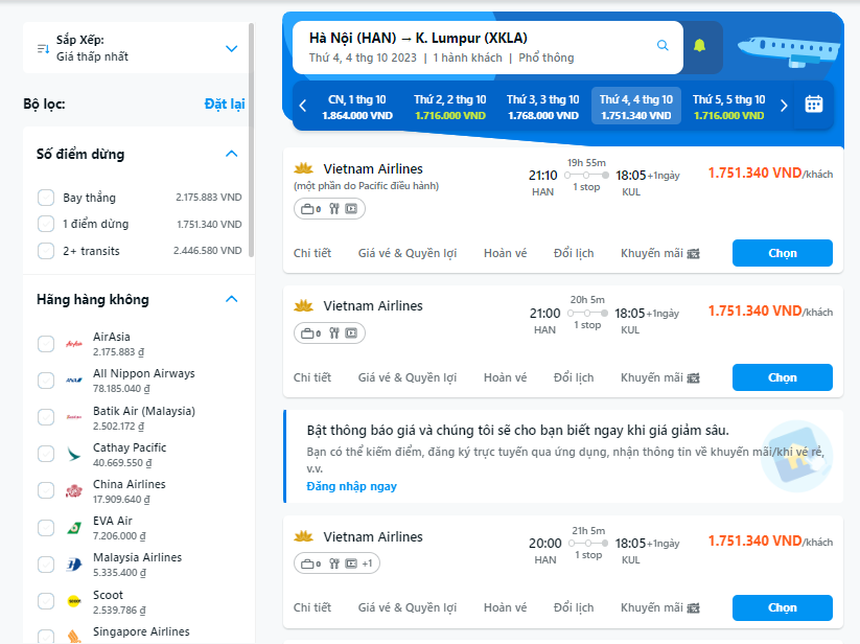This screenshot has height=644, width=860.
Task: Enable the Bay thẳng filter checkbox
Action: (45, 197)
